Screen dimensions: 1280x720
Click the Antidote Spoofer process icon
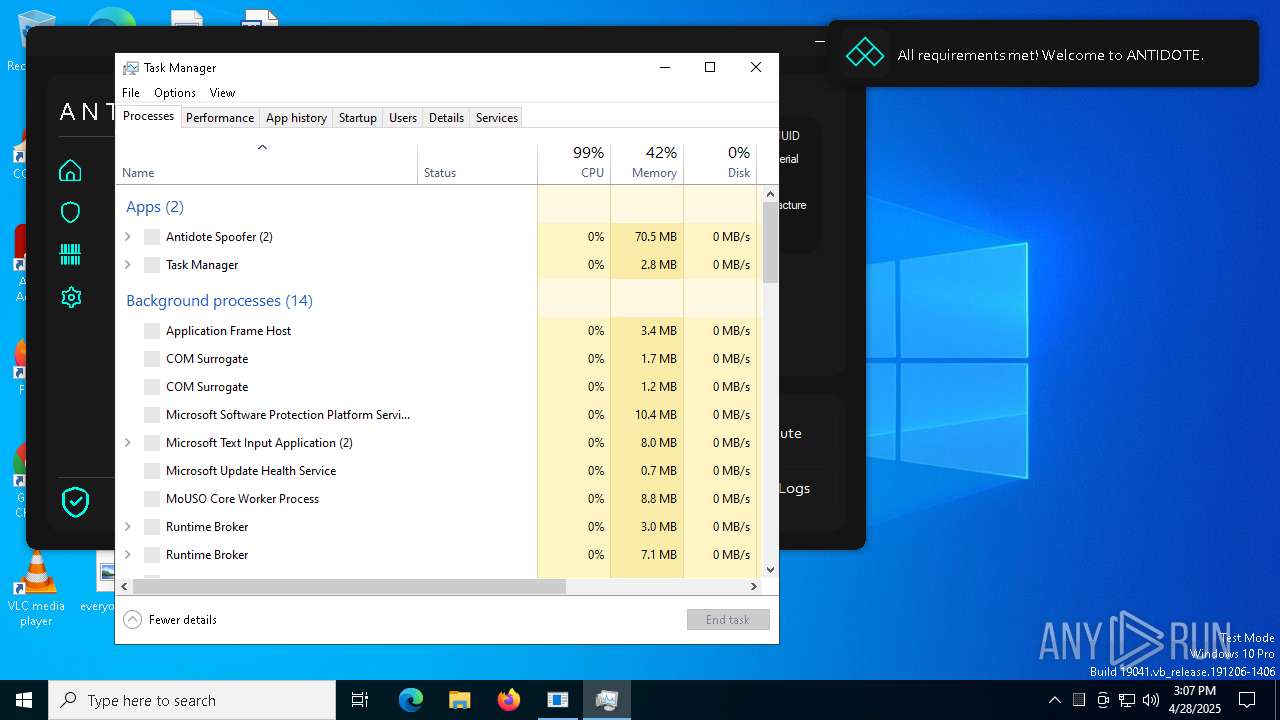point(152,237)
